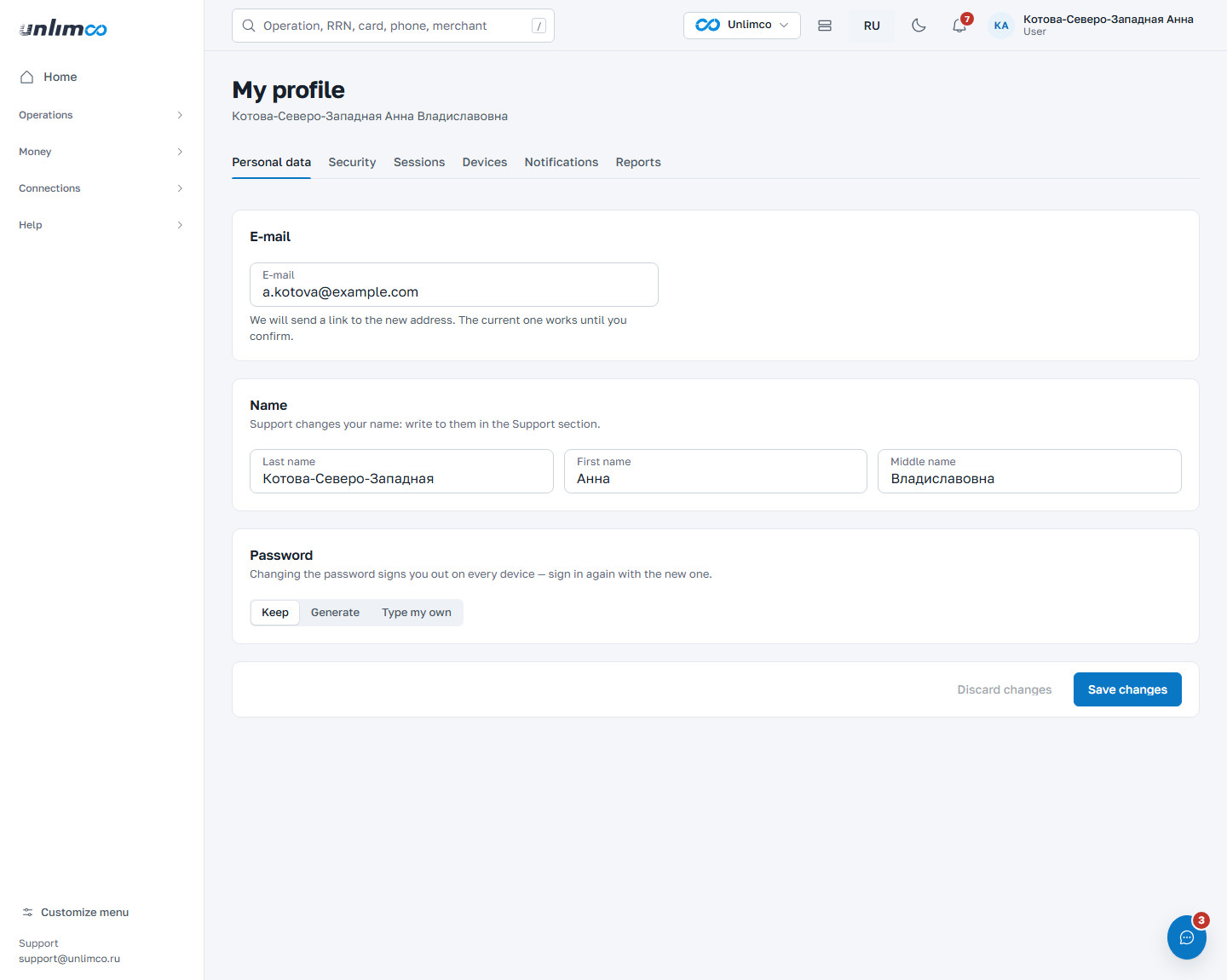The image size is (1227, 980).
Task: Select the Personal data tab
Action: (x=271, y=162)
